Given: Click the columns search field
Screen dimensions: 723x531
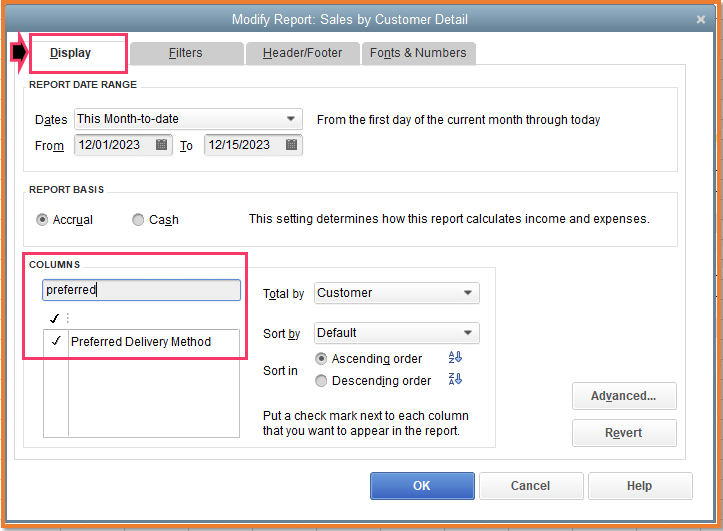Looking at the screenshot, I should point(141,290).
